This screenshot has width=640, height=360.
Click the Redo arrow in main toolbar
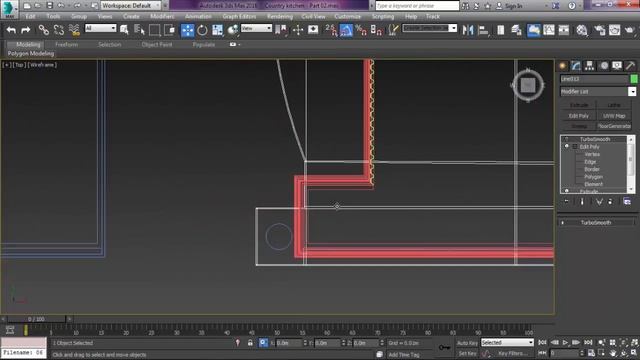25,30
